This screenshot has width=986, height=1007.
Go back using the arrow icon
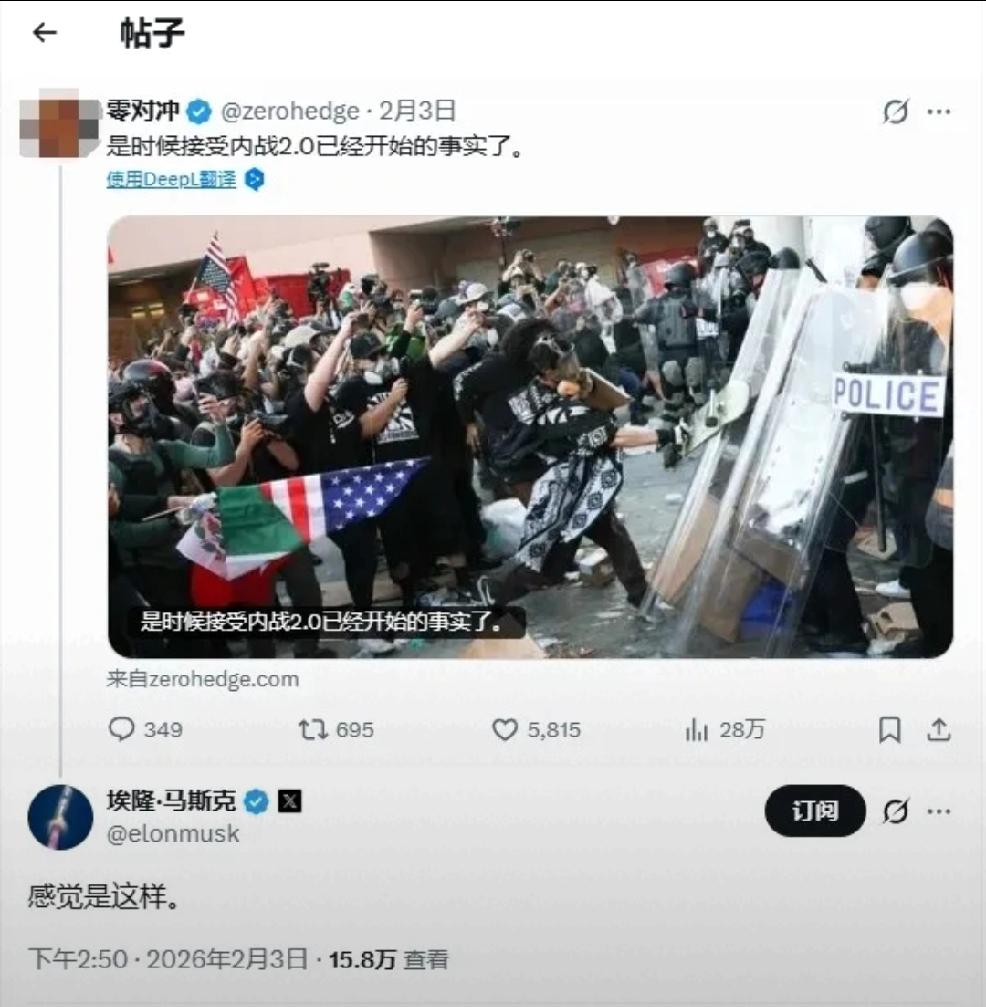[x=45, y=32]
